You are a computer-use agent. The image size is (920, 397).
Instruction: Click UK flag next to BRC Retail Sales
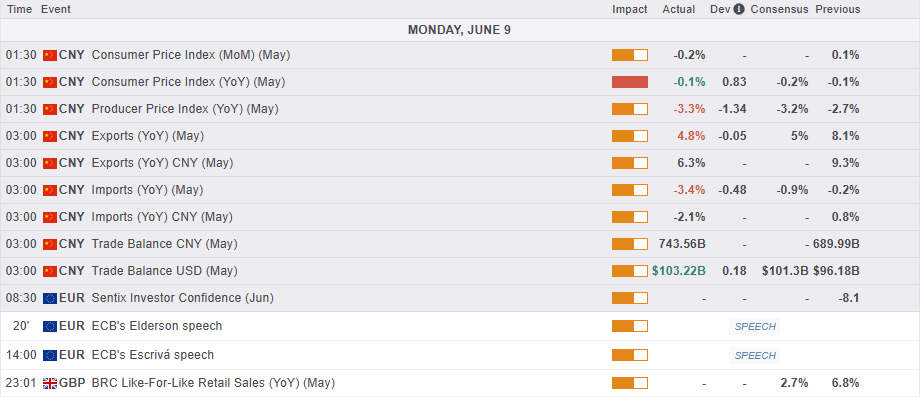(50, 384)
